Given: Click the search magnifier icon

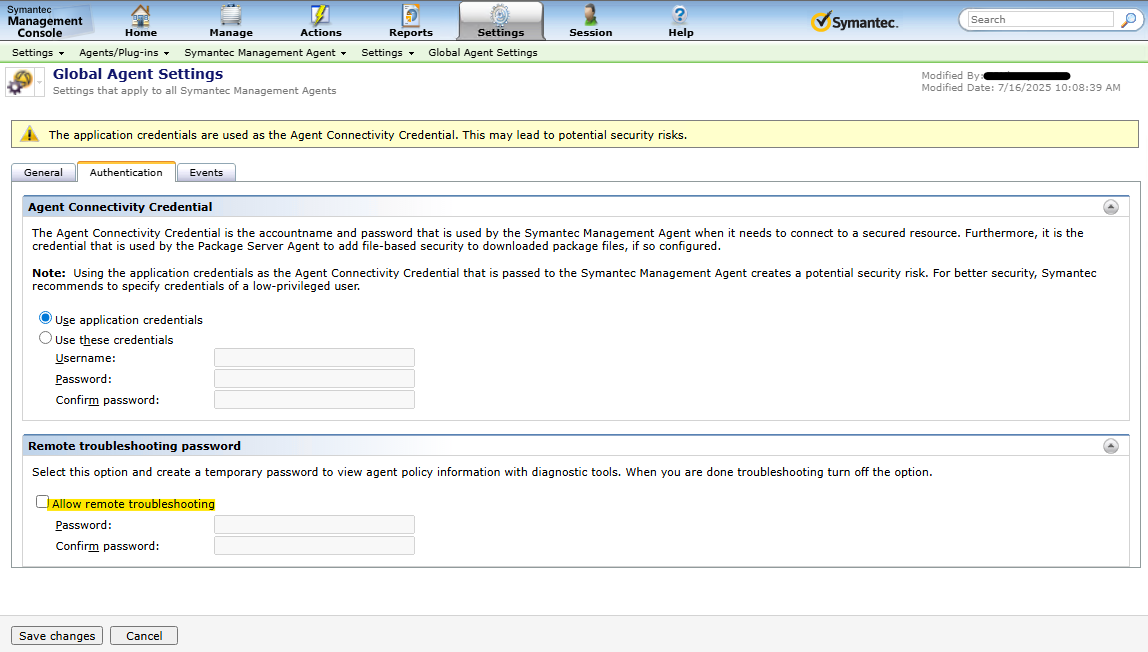Looking at the screenshot, I should (x=1128, y=20).
